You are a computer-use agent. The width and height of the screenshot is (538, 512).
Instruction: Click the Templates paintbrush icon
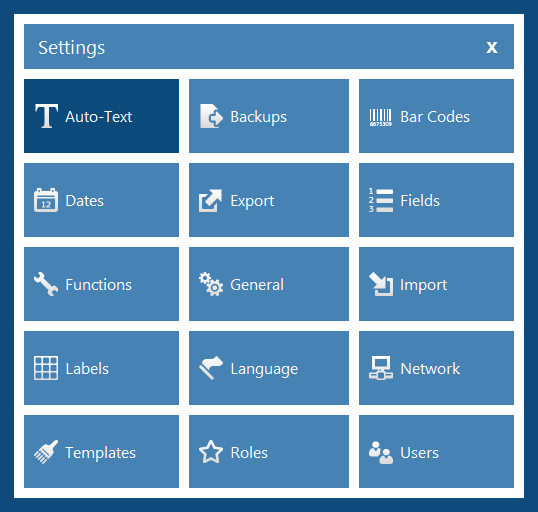(x=46, y=452)
